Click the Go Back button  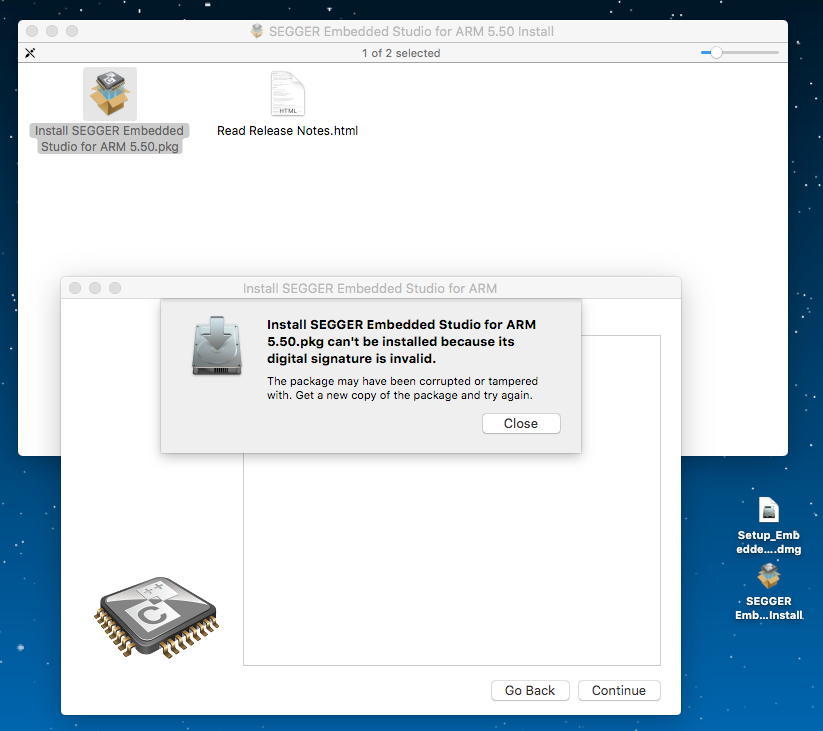pos(530,691)
